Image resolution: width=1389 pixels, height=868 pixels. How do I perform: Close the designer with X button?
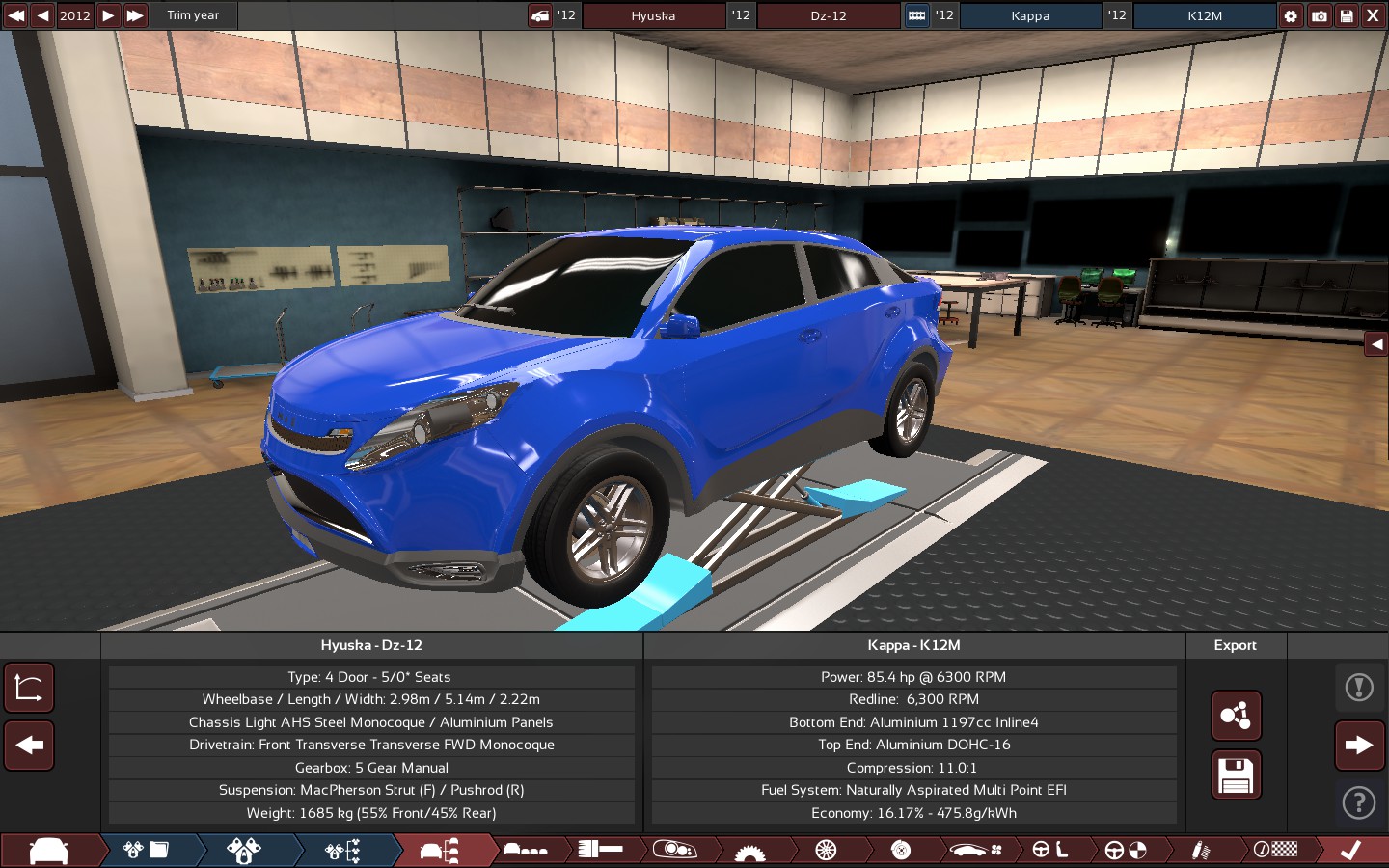pyautogui.click(x=1373, y=15)
